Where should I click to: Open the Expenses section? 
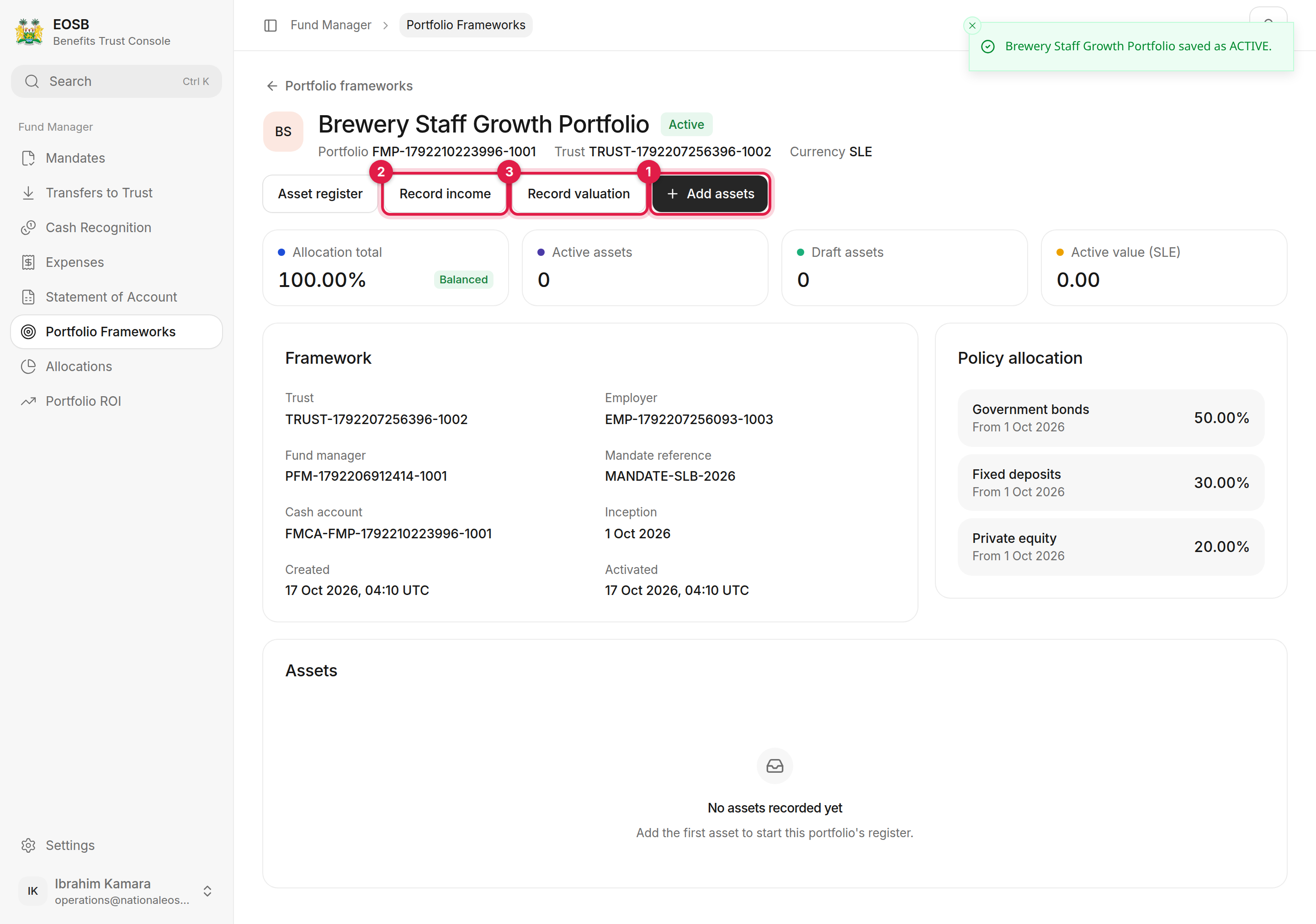(x=117, y=262)
